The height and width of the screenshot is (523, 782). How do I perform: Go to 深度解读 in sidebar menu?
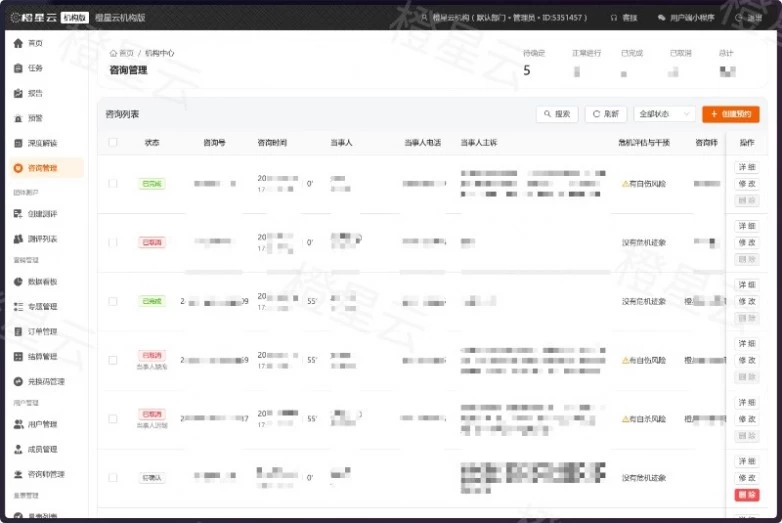42,143
